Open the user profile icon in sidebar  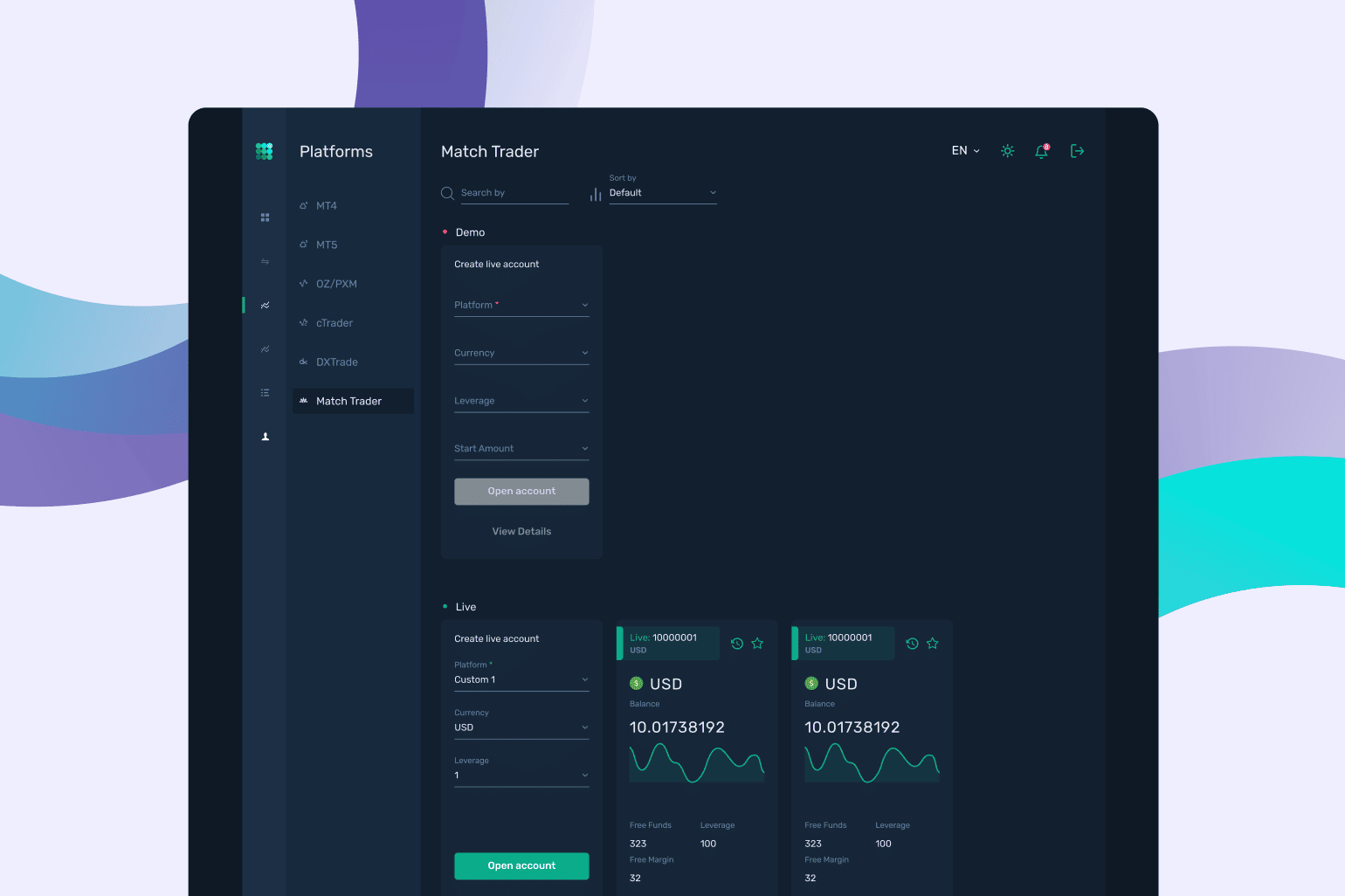[x=265, y=436]
